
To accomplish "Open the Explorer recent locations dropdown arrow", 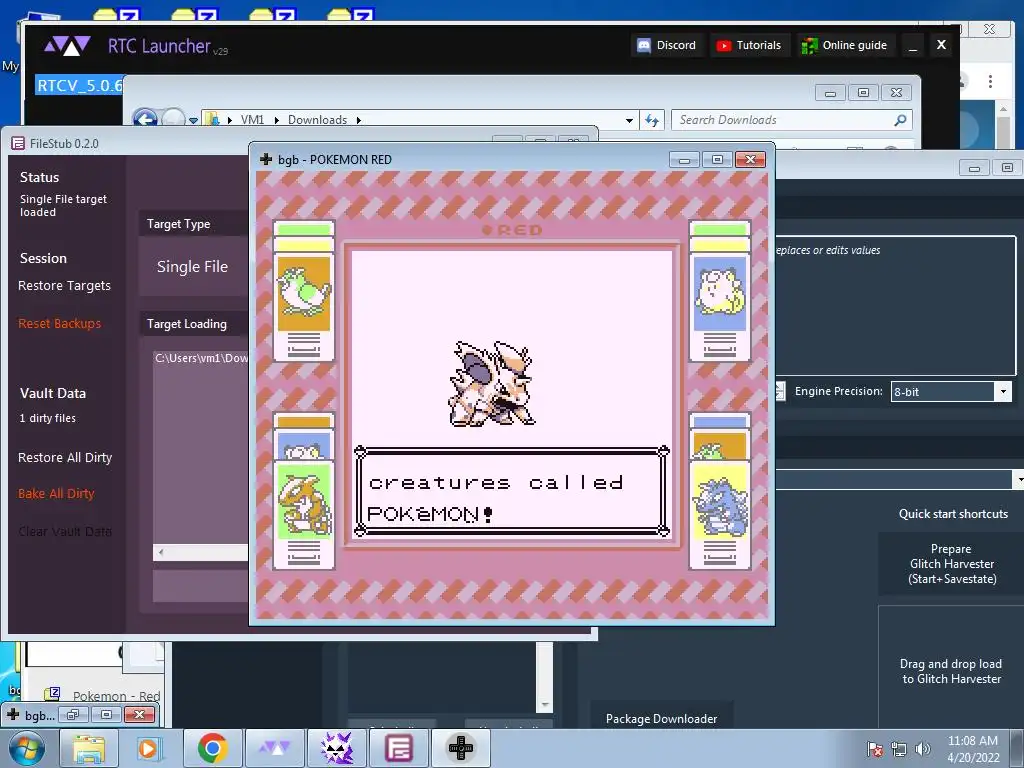I will click(193, 120).
